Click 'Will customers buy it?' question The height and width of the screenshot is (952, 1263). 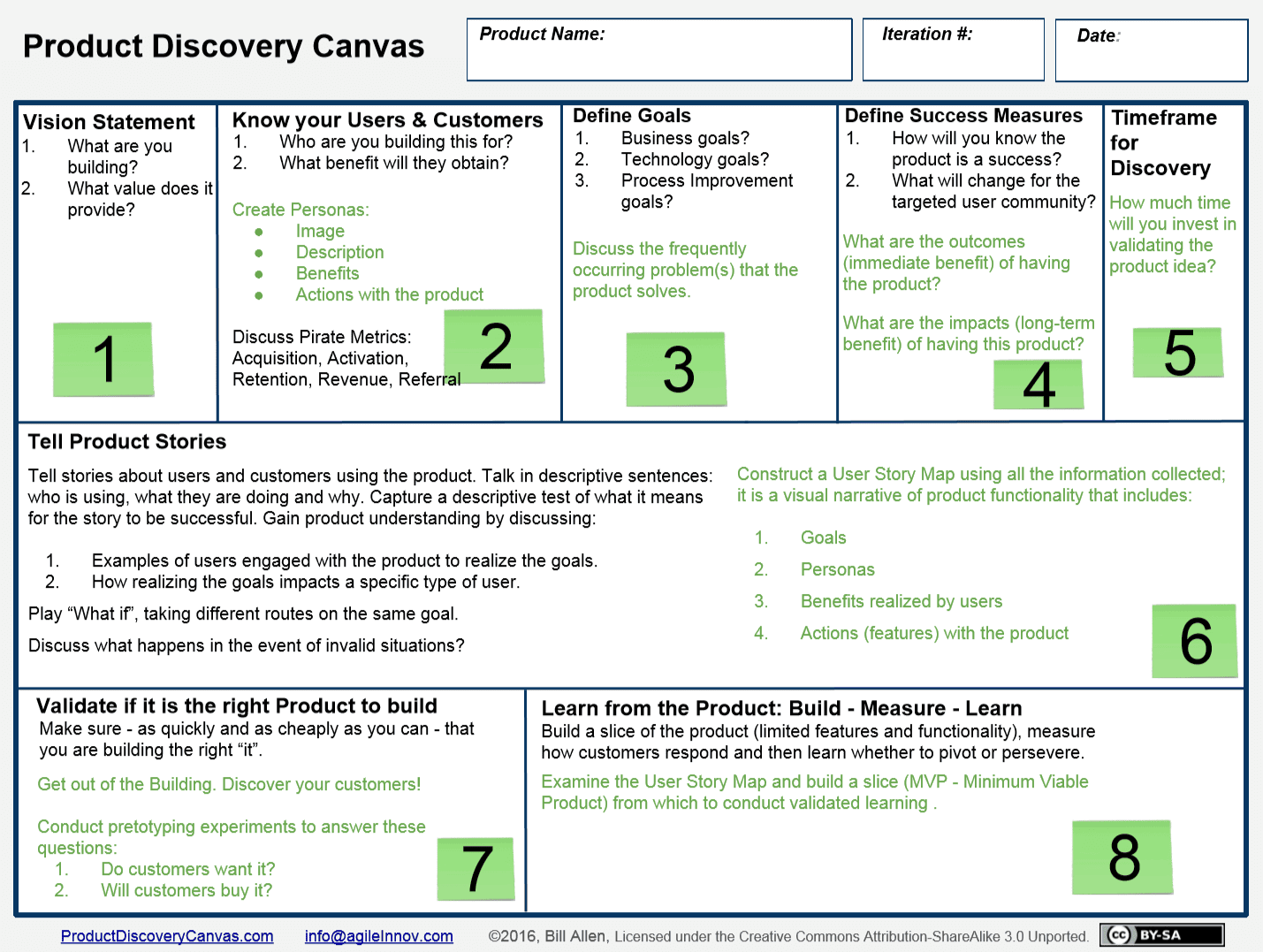tap(186, 890)
